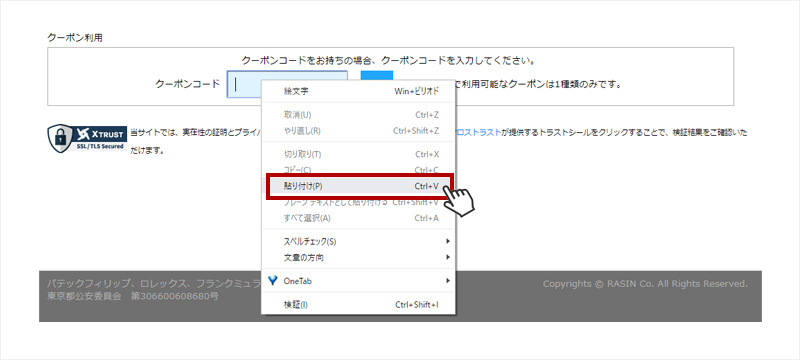Click the クーポンコード label text
This screenshot has height=360, width=800.
188,84
